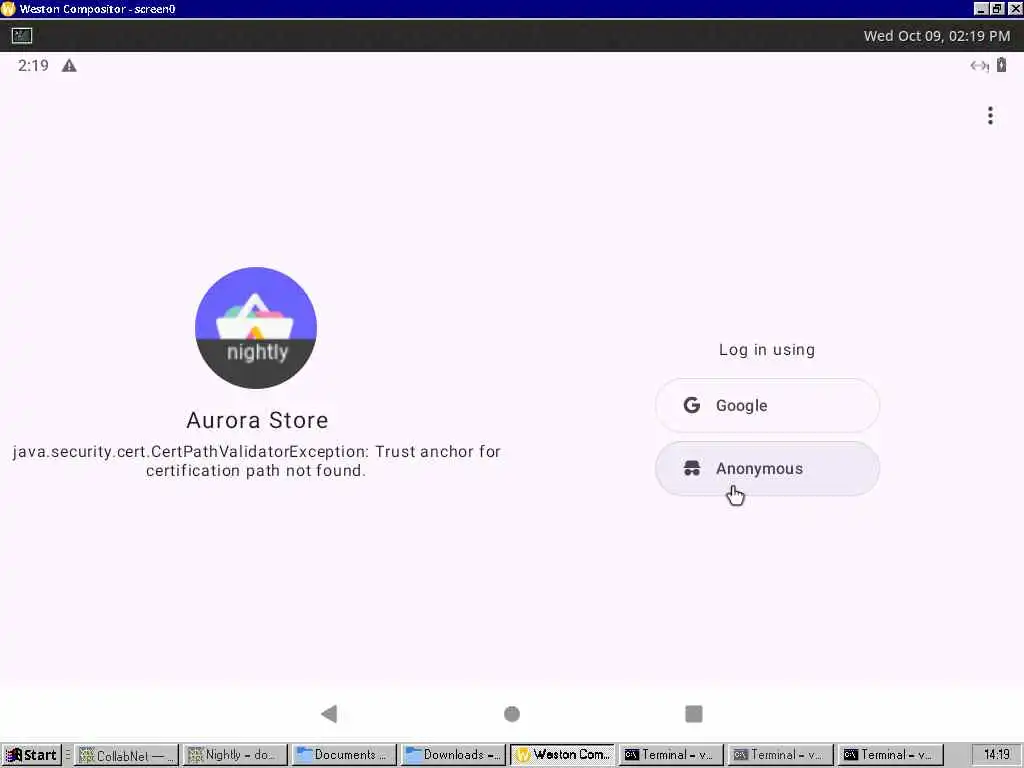Open the Weston panel terminal launcher icon

(22, 35)
